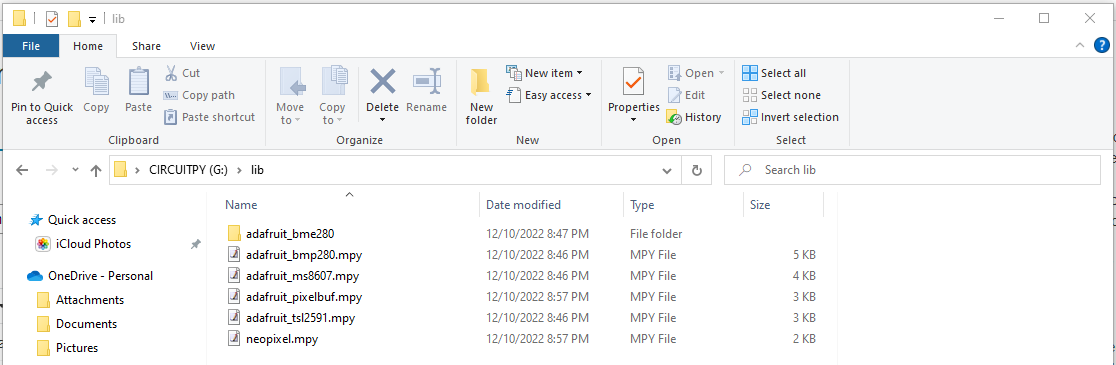The height and width of the screenshot is (365, 1116).
Task: Click Properties icon in title bar toolbar
Action: click(52, 19)
